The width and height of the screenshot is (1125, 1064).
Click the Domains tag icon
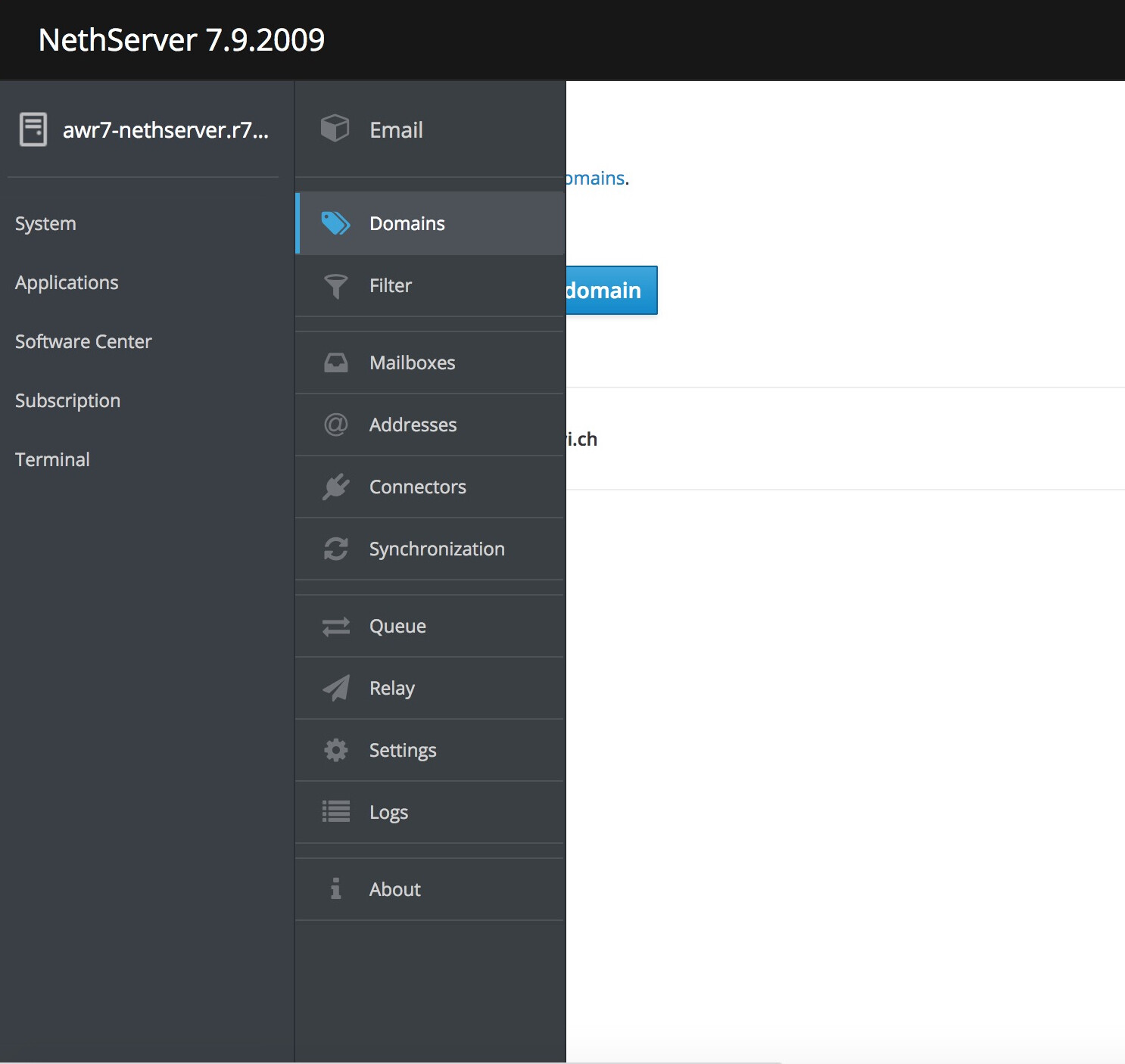335,223
